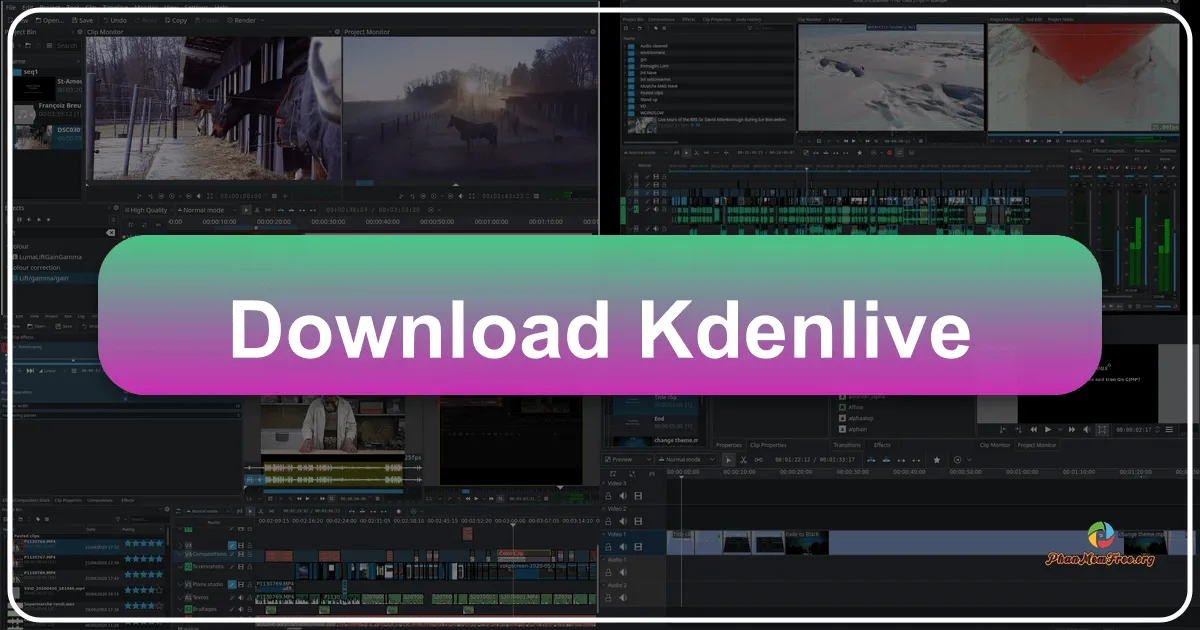The width and height of the screenshot is (1200, 630).
Task: Mute the Audio 1 track speaker icon
Action: tap(623, 571)
